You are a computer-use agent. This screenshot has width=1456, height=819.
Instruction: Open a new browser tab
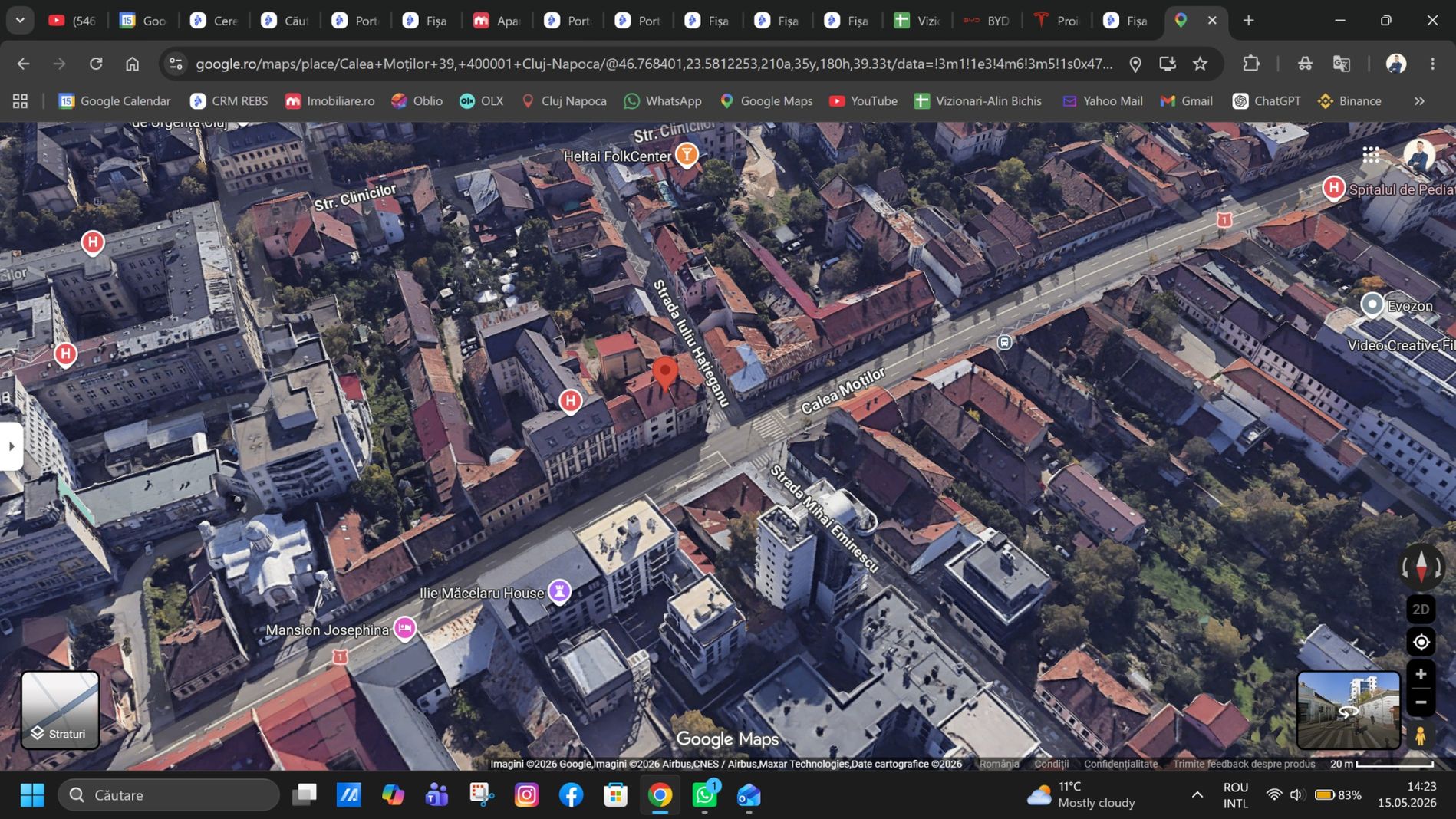[1248, 21]
